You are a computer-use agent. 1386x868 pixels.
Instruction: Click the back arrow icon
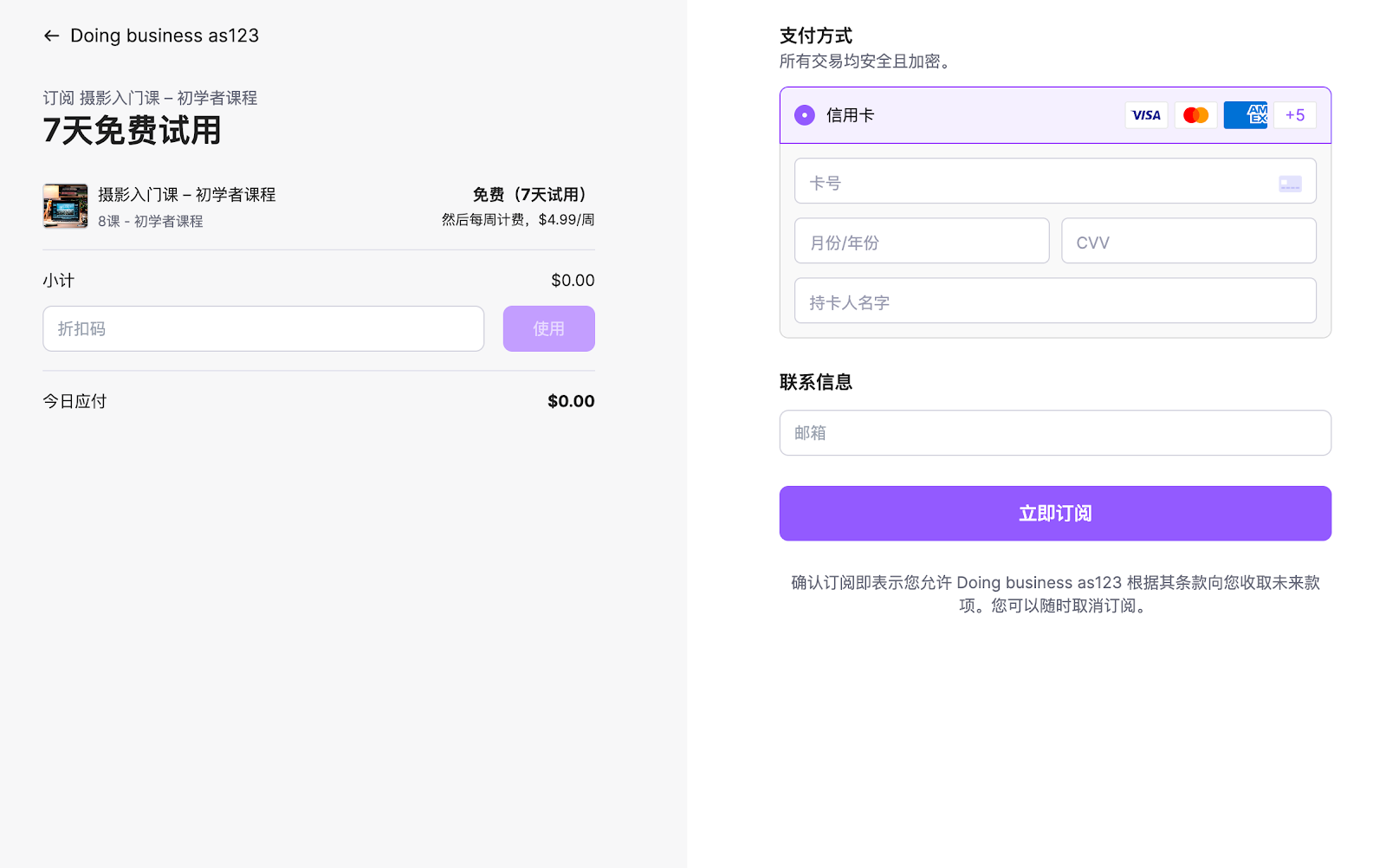(x=51, y=36)
